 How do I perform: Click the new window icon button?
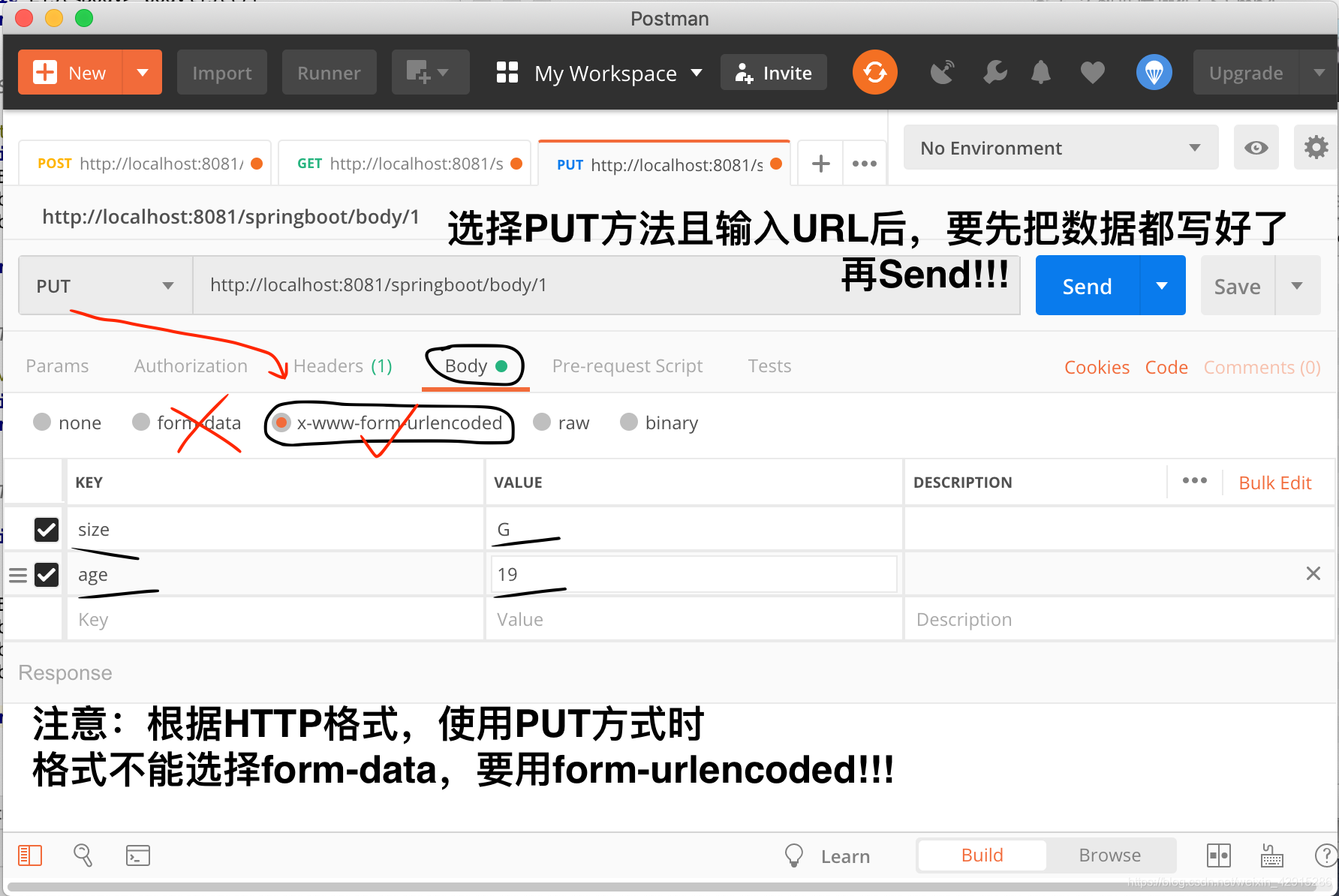click(x=430, y=72)
